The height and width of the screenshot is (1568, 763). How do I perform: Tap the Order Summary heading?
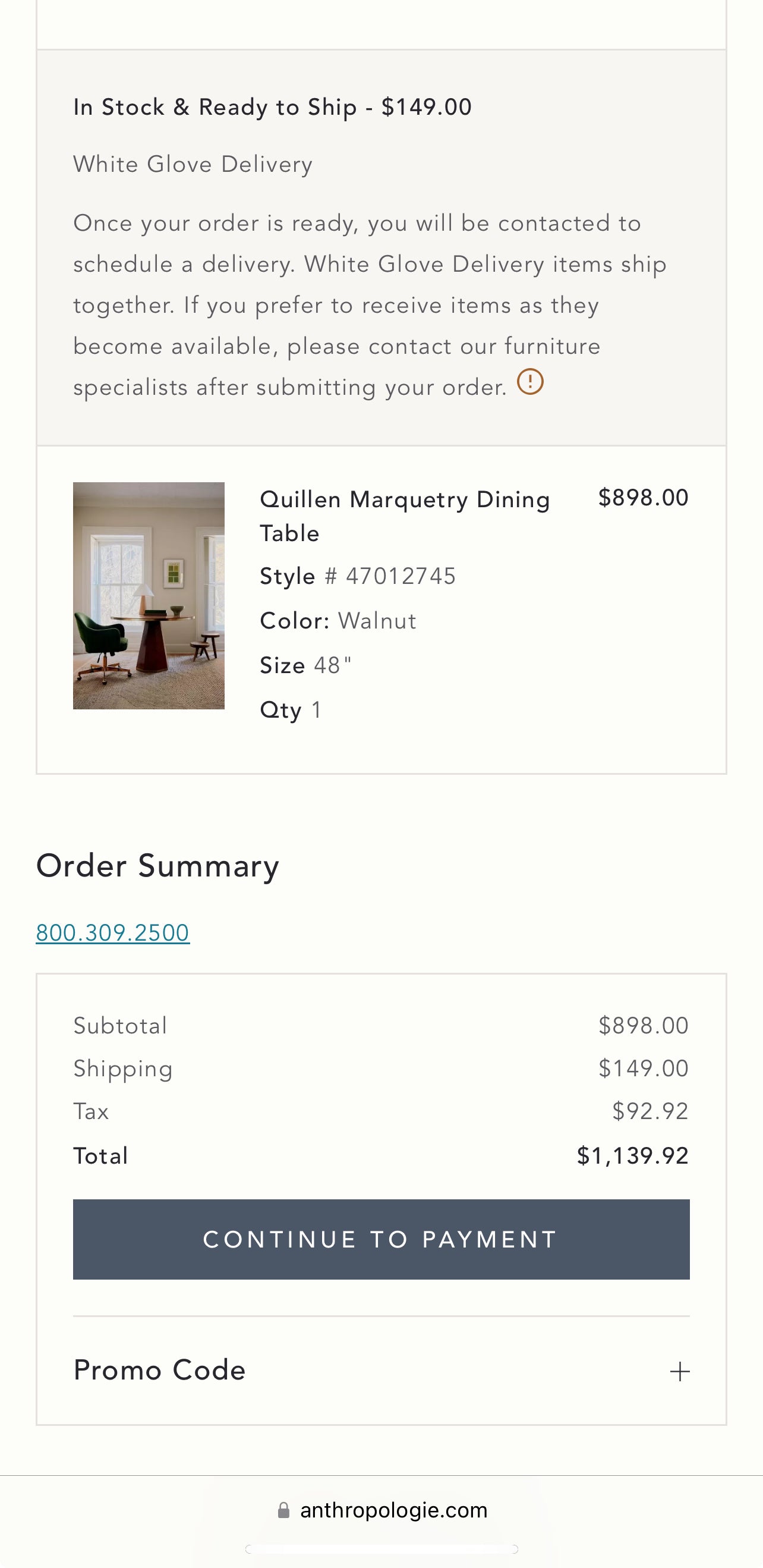pyautogui.click(x=157, y=866)
